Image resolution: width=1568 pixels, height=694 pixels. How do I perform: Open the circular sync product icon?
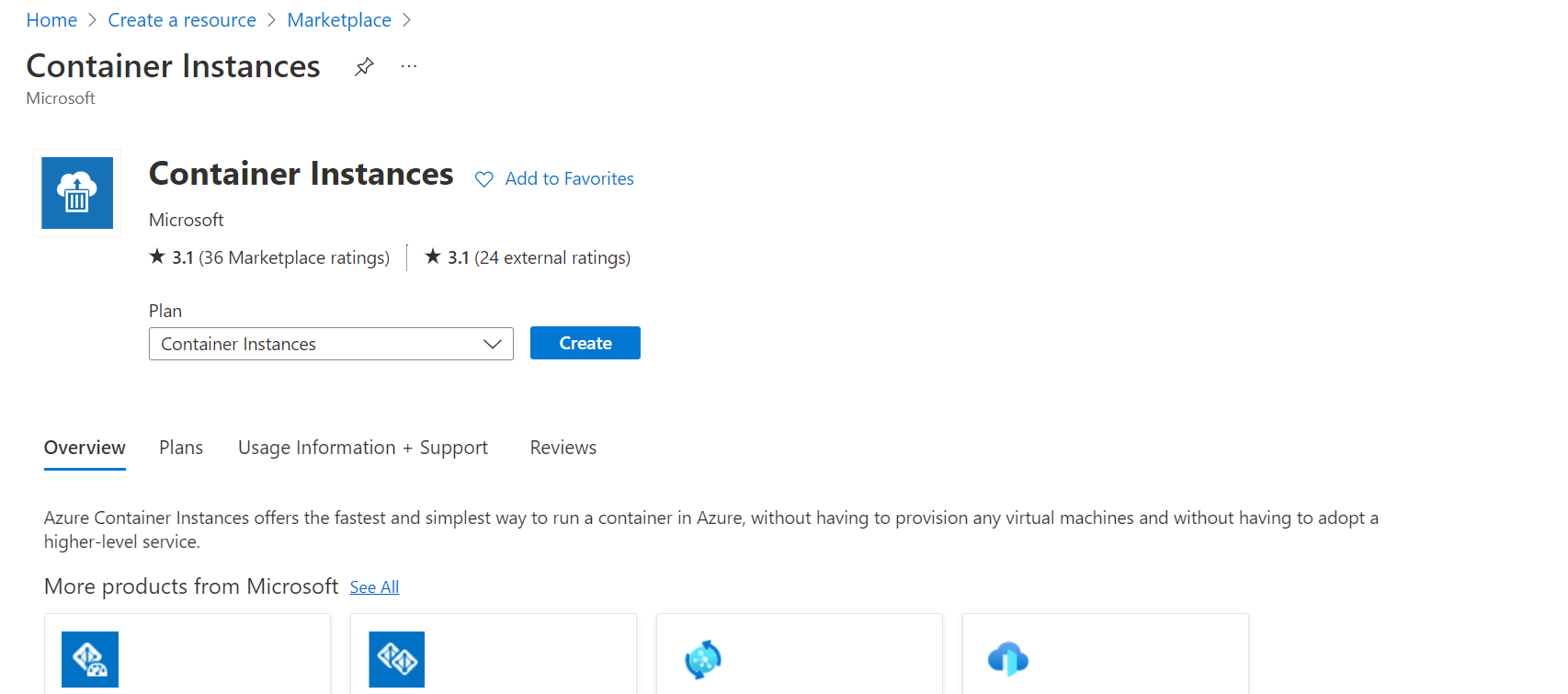tap(703, 659)
